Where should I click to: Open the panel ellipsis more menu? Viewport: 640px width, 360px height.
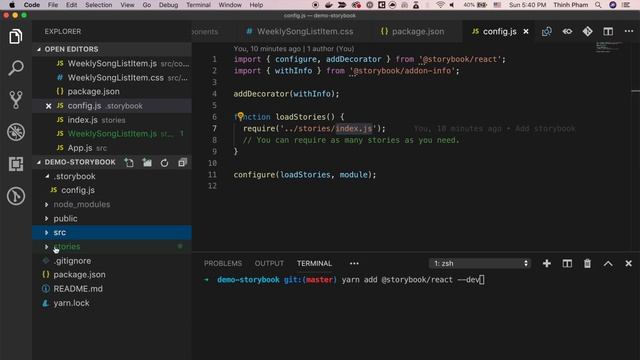[354, 264]
